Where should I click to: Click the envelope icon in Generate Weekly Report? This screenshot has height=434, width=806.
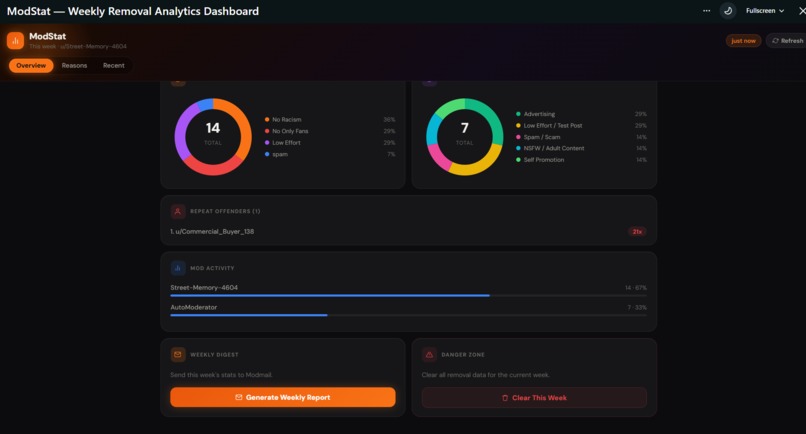[x=239, y=397]
